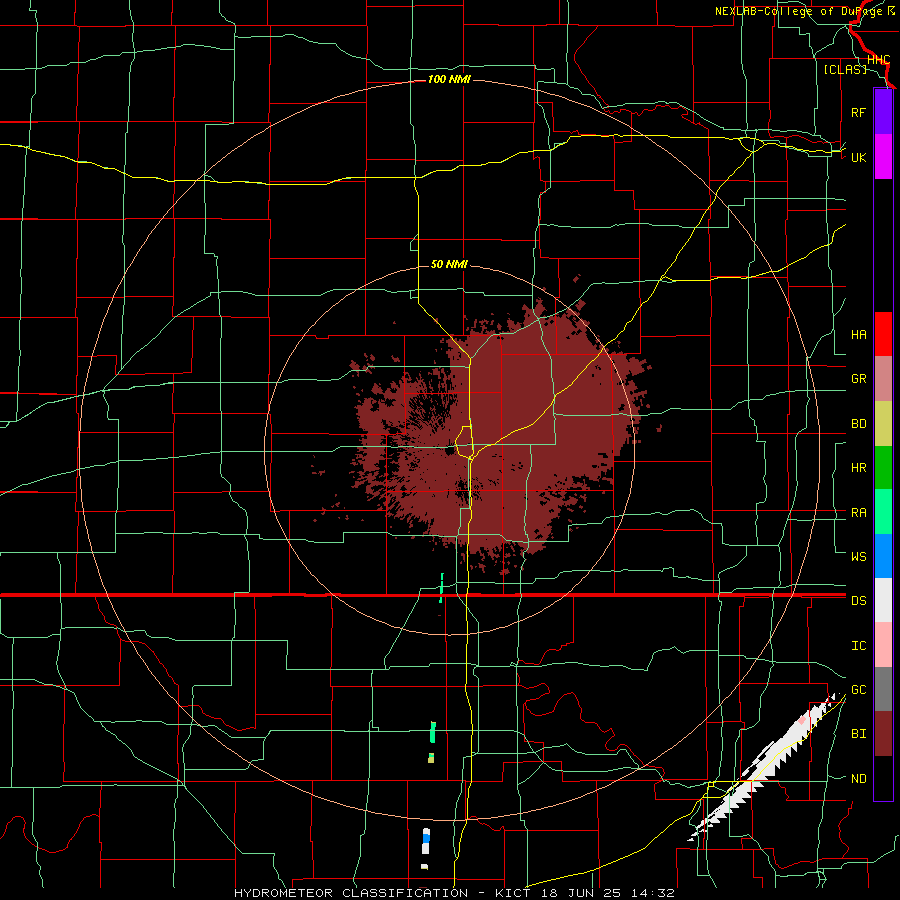Click the RF legend label
900x900 pixels.
(859, 112)
